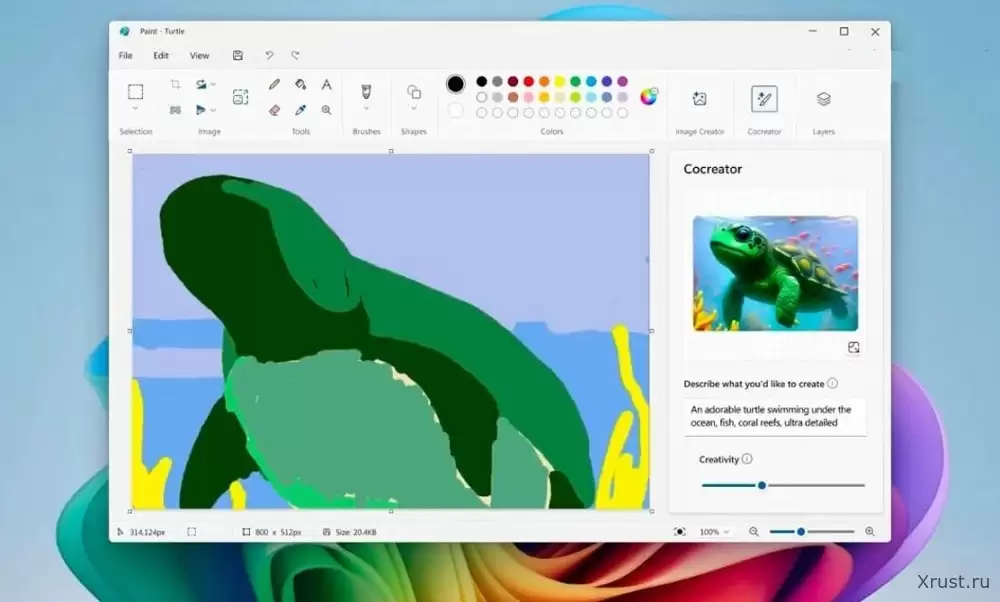Viewport: 1000px width, 602px height.
Task: Toggle the Cocreator panel button
Action: [x=764, y=99]
